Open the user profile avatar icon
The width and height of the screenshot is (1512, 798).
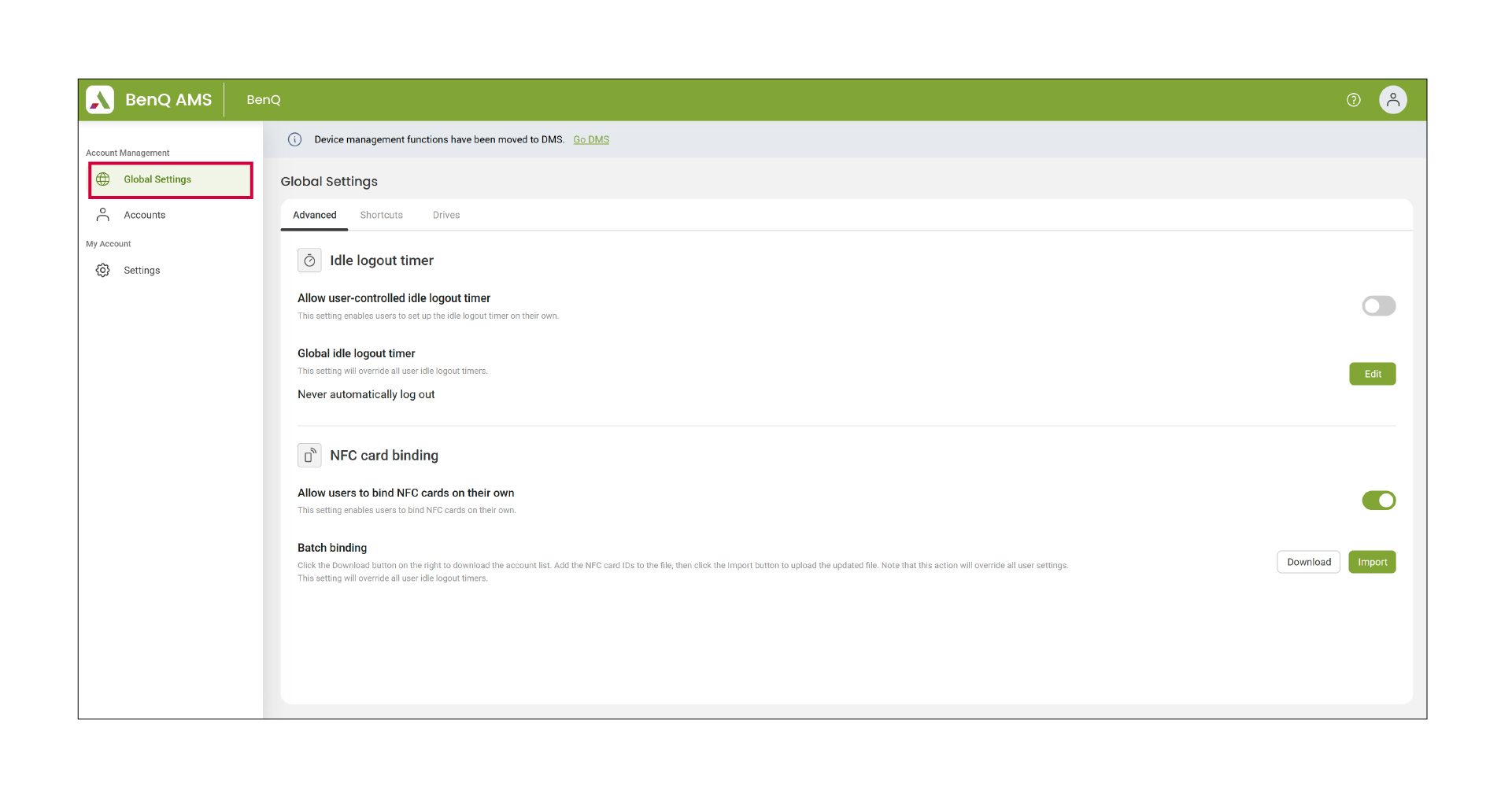pos(1393,100)
